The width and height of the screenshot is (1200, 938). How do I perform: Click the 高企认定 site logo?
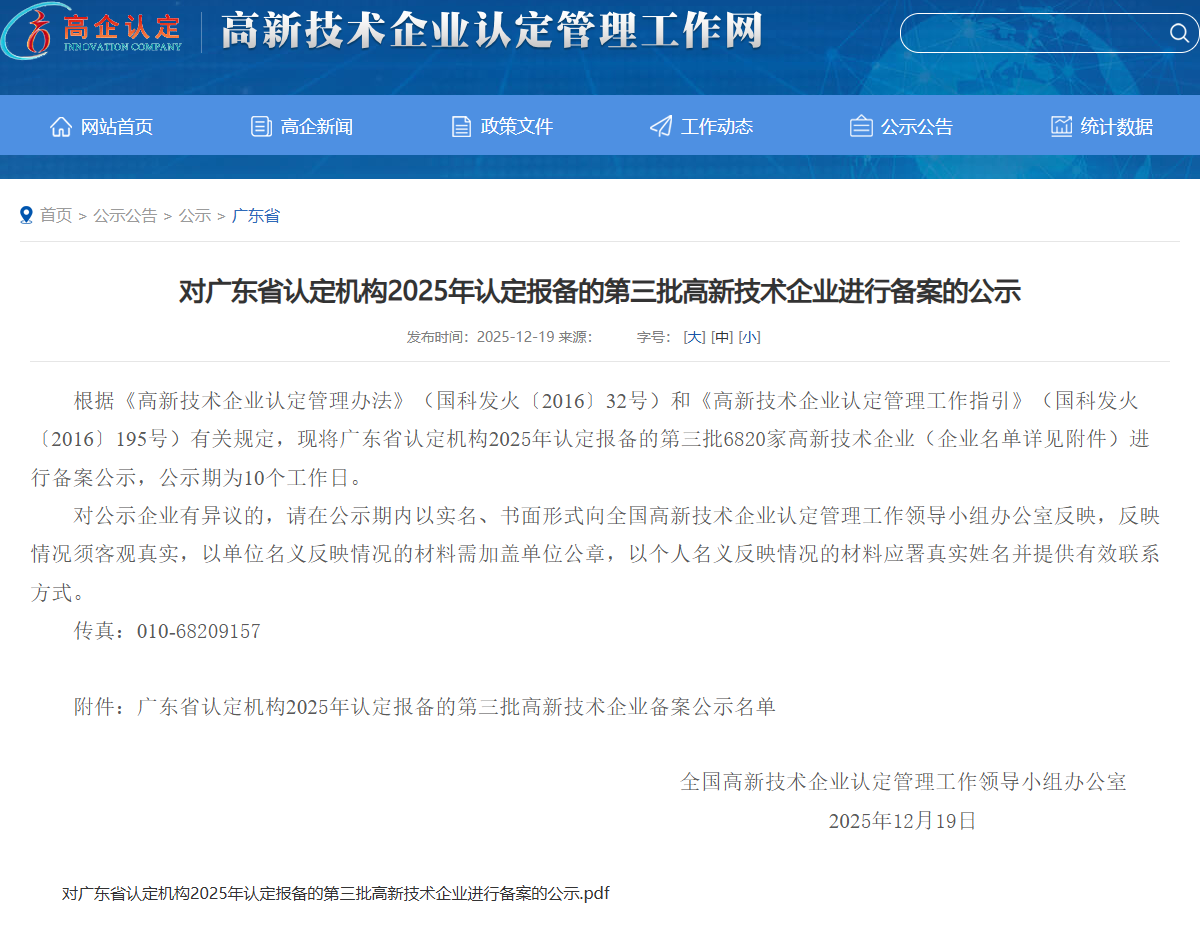[x=90, y=33]
